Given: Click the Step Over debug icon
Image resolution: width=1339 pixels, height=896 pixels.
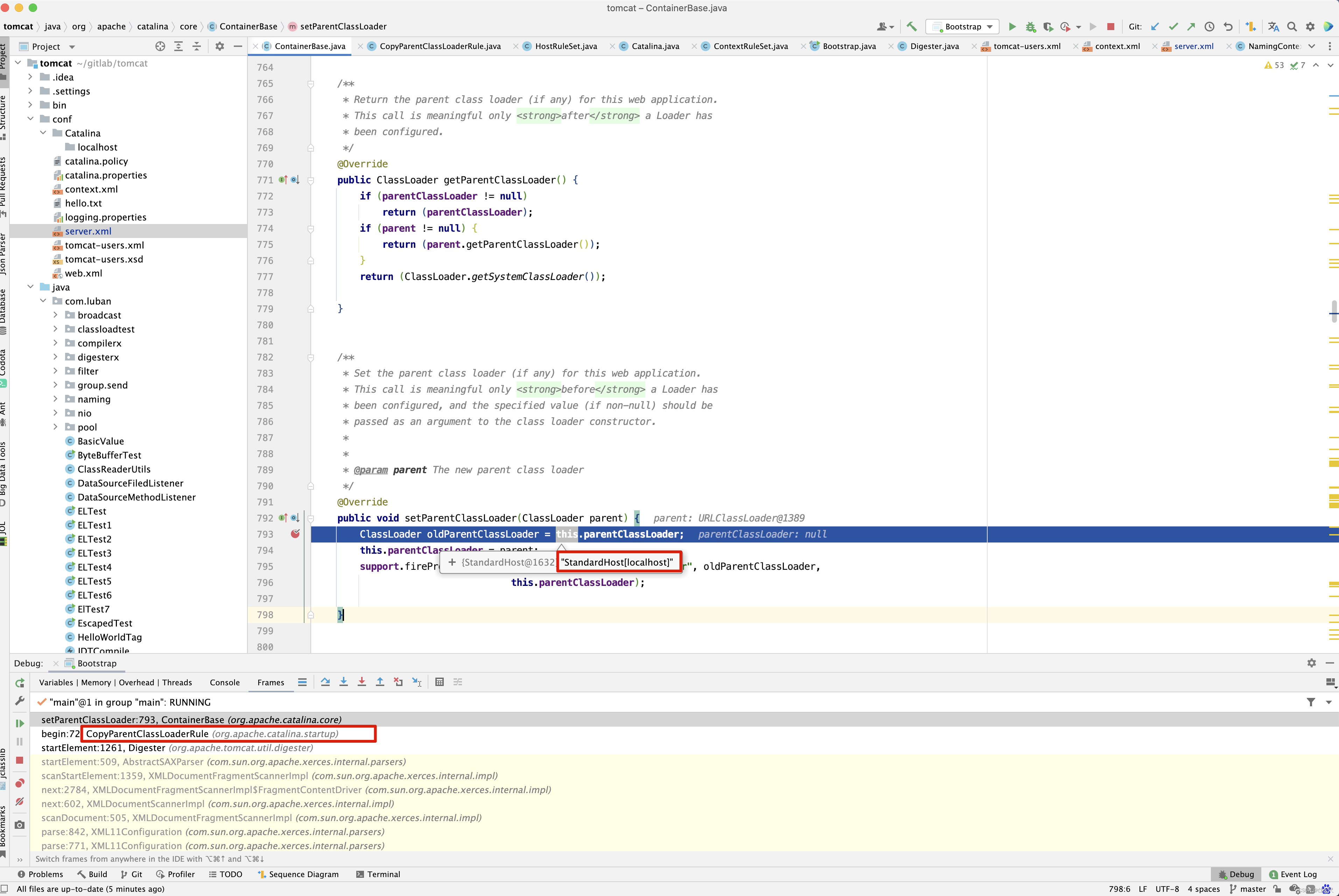Looking at the screenshot, I should coord(325,682).
